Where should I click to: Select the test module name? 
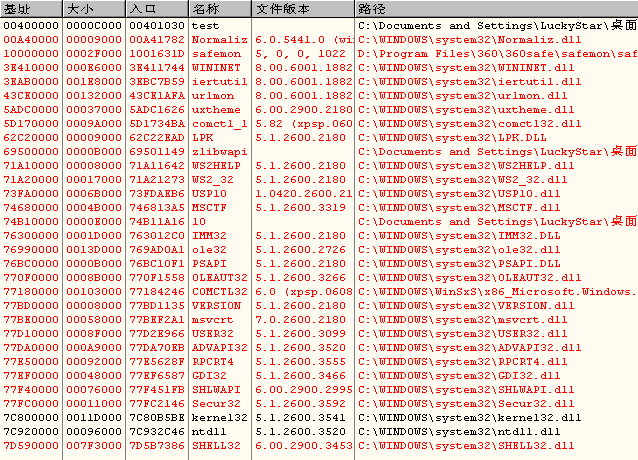tap(205, 26)
